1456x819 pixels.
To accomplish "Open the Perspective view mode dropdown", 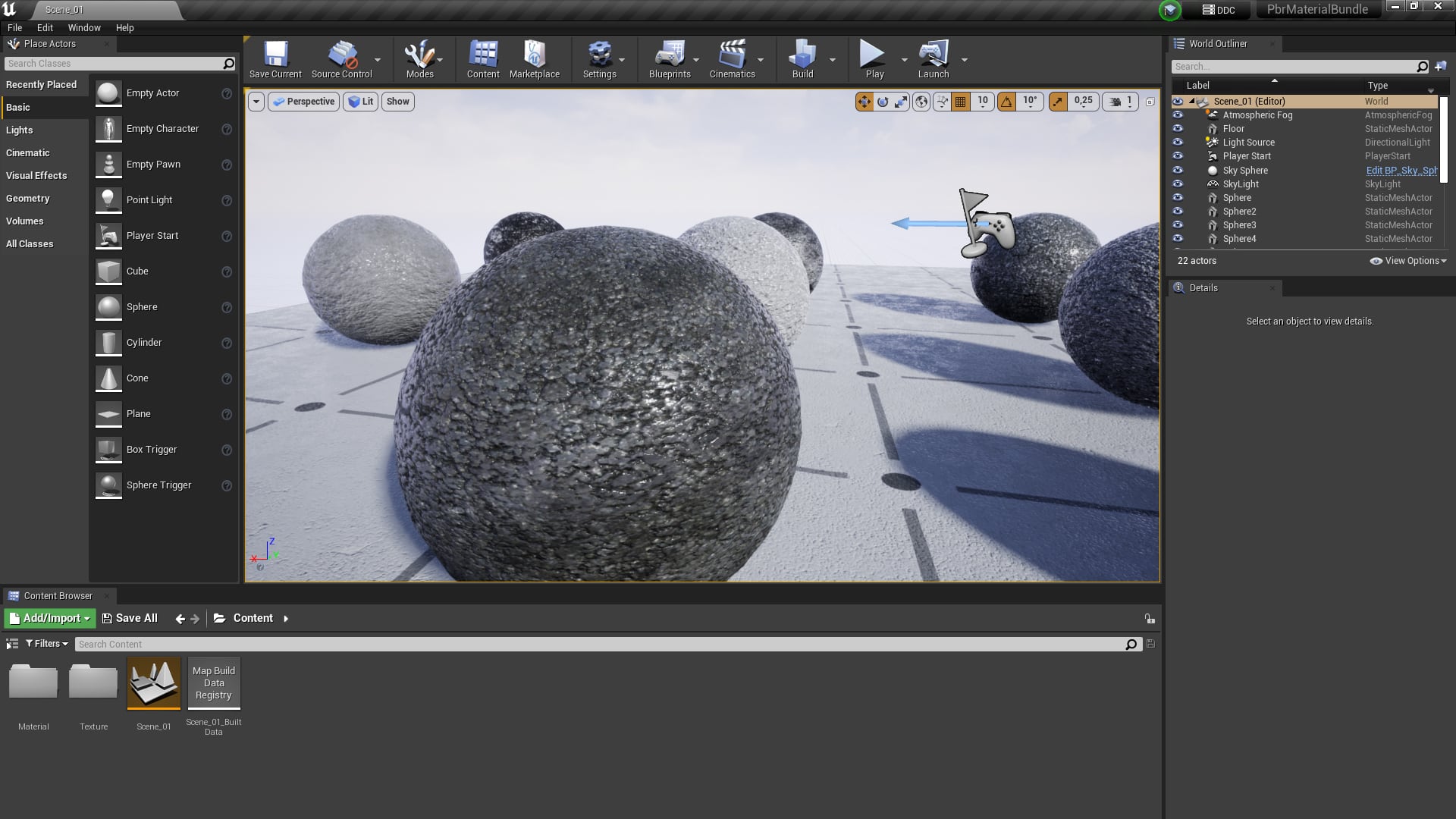I will pos(303,102).
